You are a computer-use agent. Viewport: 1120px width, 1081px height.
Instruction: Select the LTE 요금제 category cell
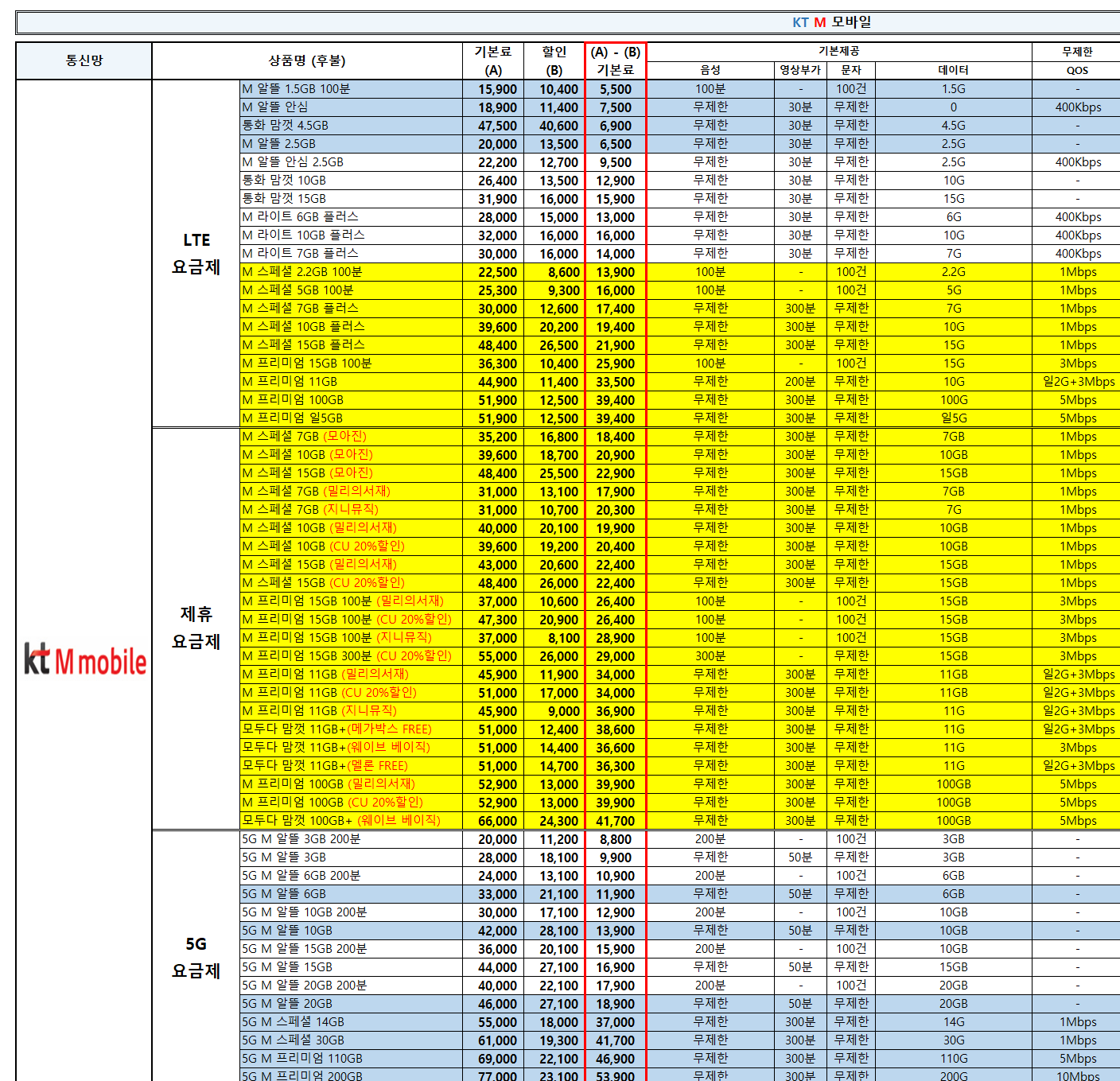click(x=196, y=254)
